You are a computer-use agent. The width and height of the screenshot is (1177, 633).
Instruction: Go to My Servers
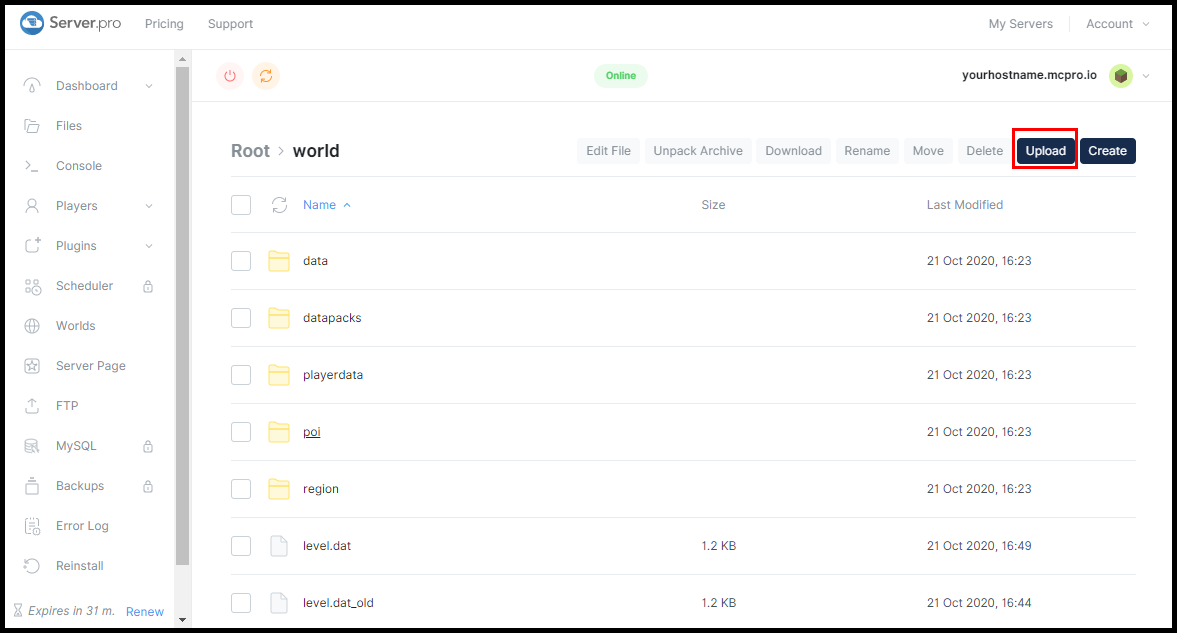pos(1021,24)
